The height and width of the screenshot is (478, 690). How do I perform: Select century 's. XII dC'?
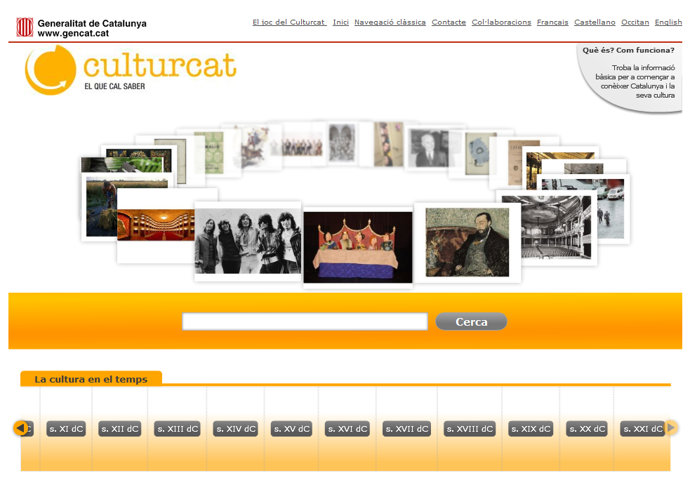click(120, 429)
